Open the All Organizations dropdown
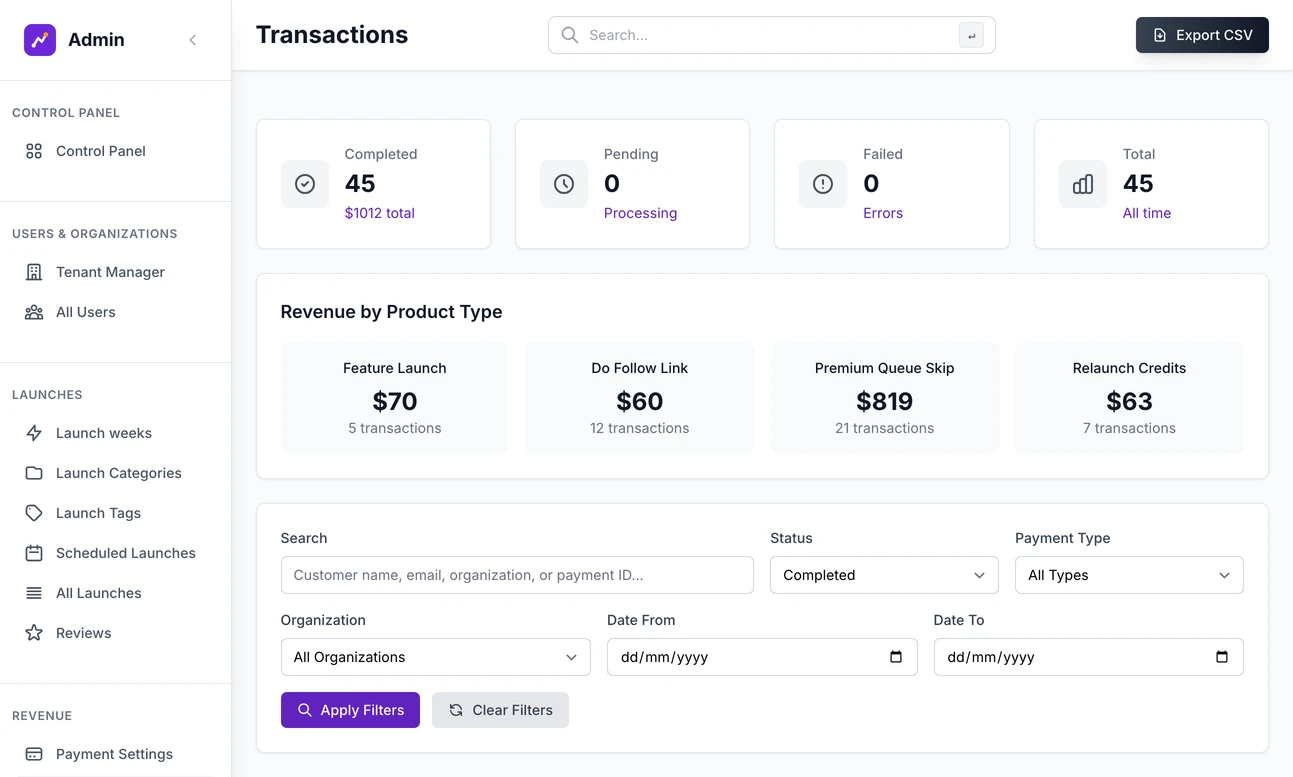Image resolution: width=1293 pixels, height=777 pixels. pyautogui.click(x=436, y=657)
